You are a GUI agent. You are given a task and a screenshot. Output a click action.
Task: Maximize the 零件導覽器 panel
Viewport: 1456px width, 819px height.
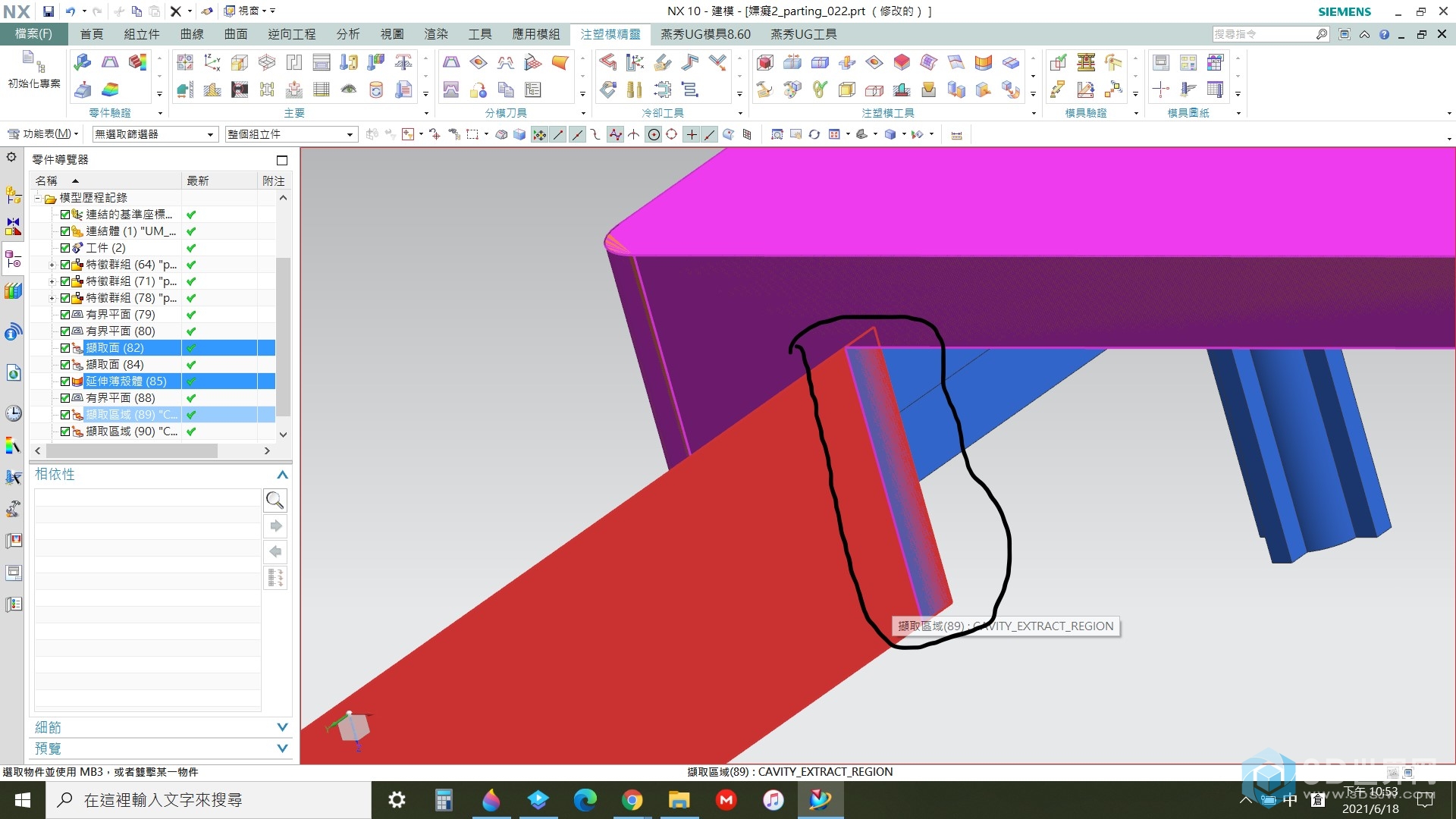282,160
